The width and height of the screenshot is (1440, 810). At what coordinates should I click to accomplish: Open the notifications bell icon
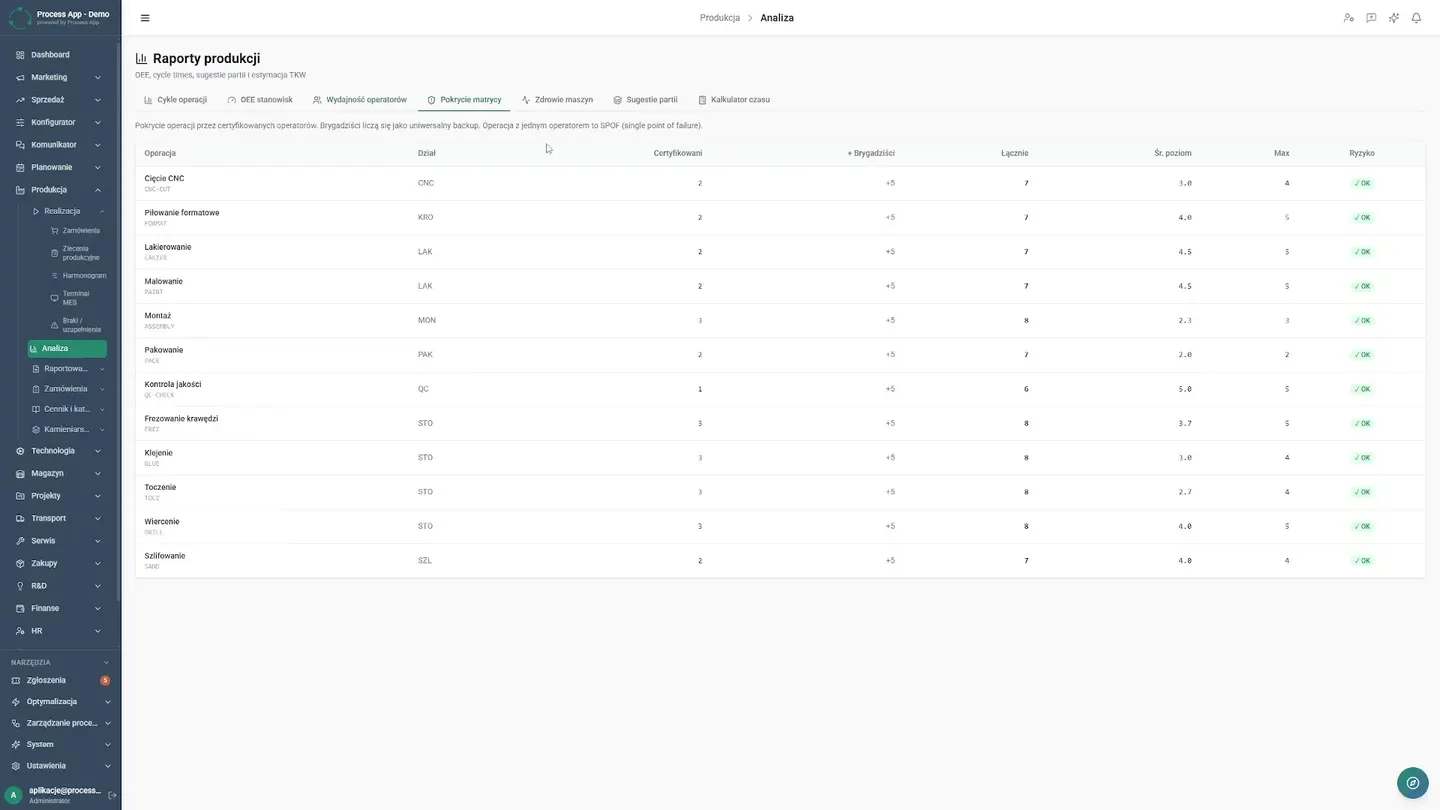[x=1416, y=18]
